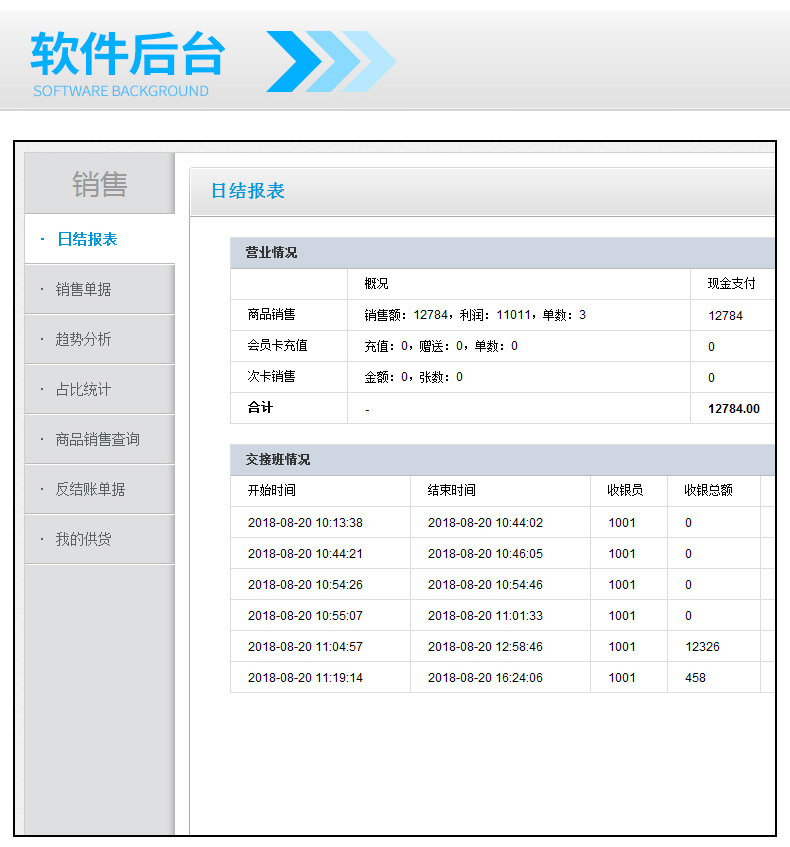This screenshot has height=847, width=790.
Task: Open 我的供货 sidebar item
Action: click(x=99, y=539)
